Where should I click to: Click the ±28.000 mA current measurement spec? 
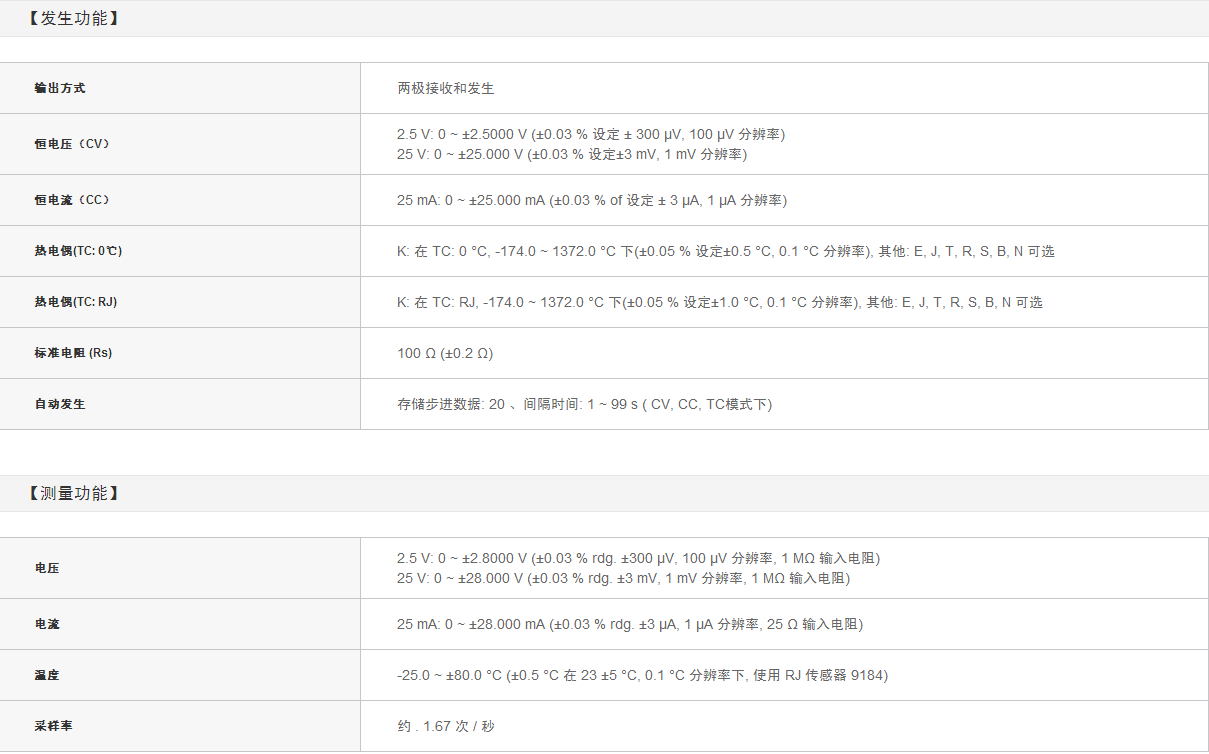pyautogui.click(x=629, y=624)
